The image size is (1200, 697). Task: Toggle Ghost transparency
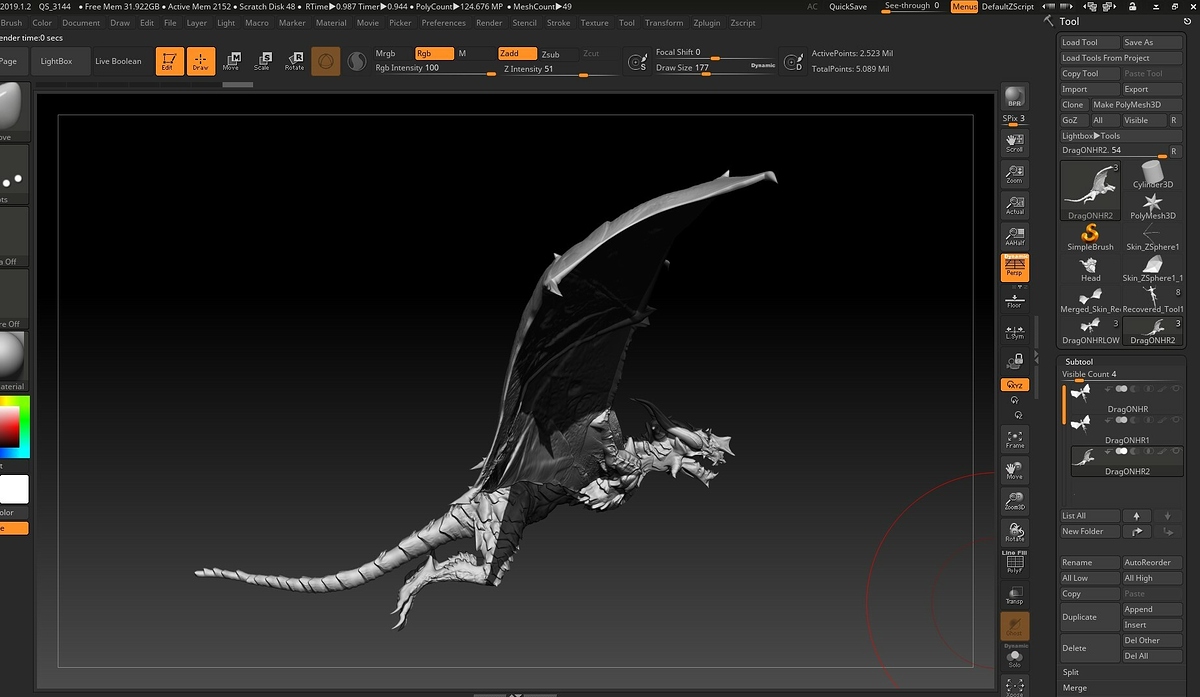tap(1015, 626)
